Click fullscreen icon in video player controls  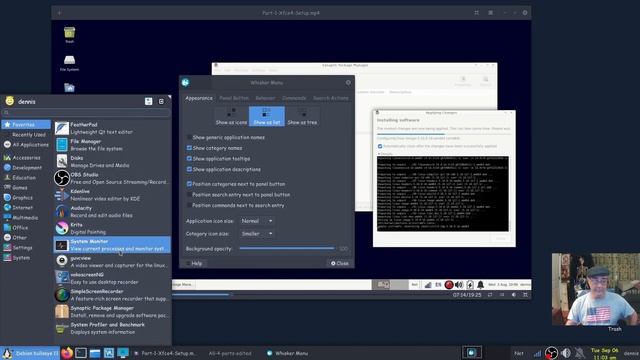tap(525, 295)
